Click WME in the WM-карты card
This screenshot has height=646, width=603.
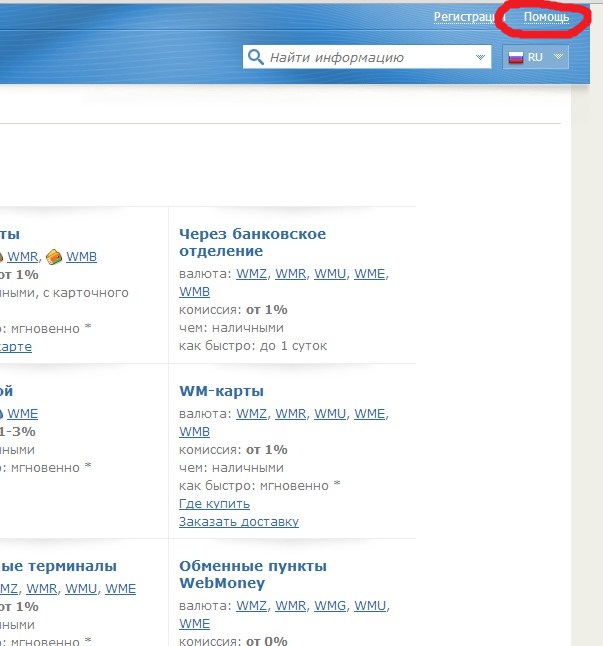(369, 414)
